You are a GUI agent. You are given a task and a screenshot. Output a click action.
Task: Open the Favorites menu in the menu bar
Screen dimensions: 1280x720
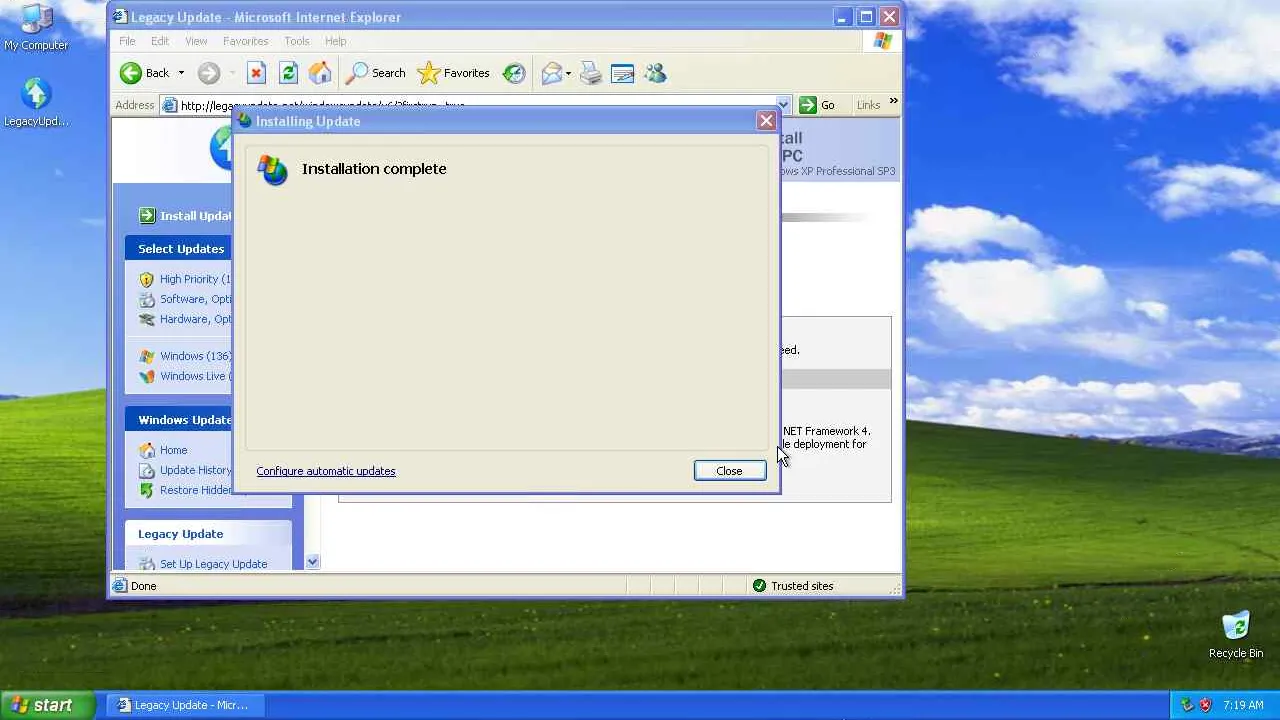click(x=245, y=41)
